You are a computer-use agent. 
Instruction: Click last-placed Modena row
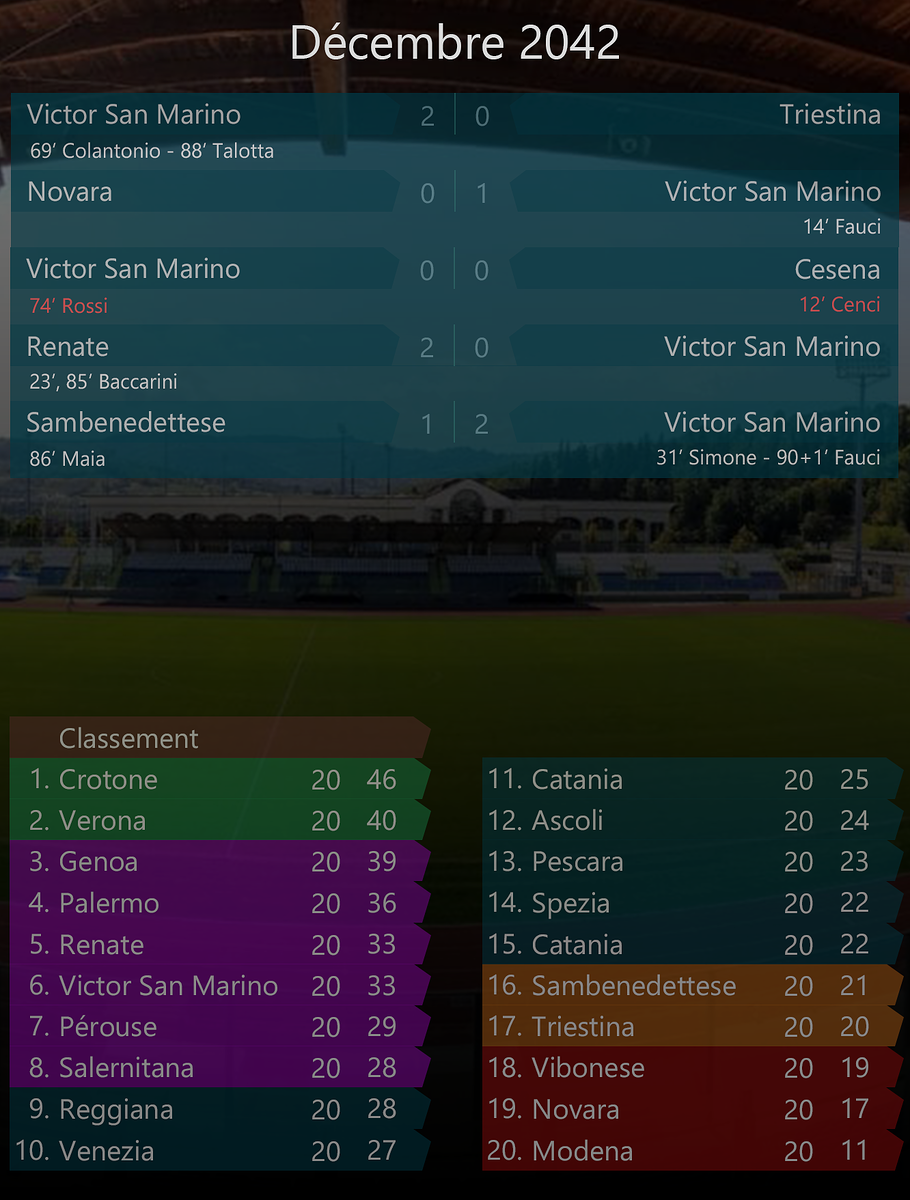pos(692,1151)
